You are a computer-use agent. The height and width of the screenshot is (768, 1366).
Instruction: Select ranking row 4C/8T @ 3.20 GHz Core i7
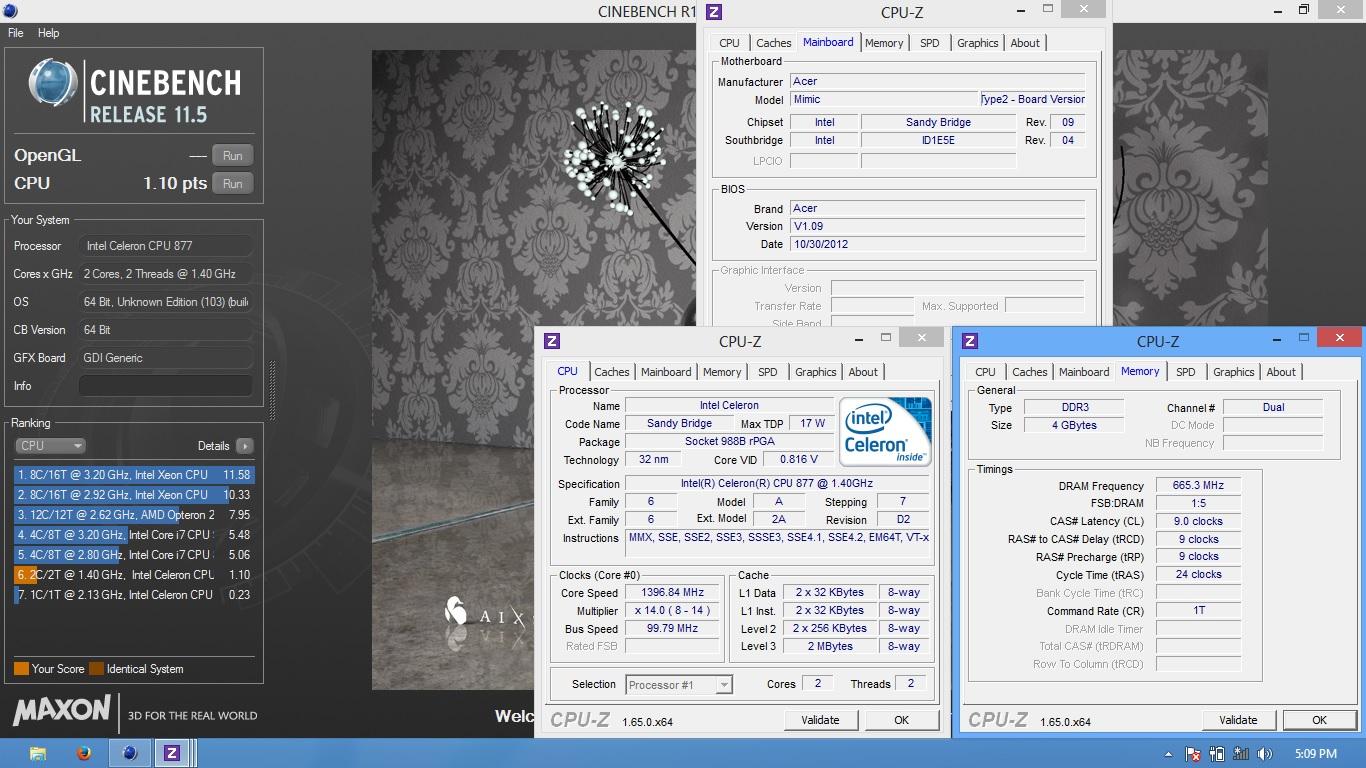(x=134, y=535)
